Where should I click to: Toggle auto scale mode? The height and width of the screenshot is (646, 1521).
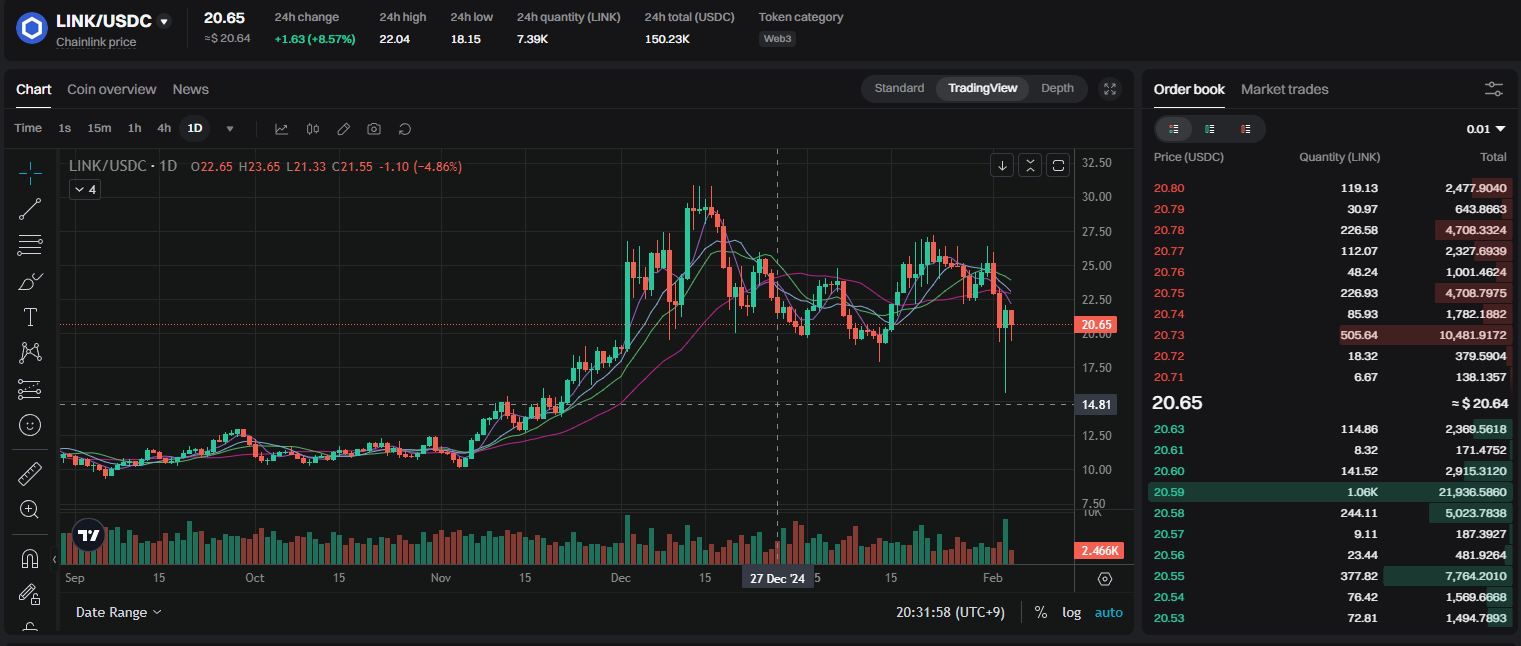(x=1108, y=612)
